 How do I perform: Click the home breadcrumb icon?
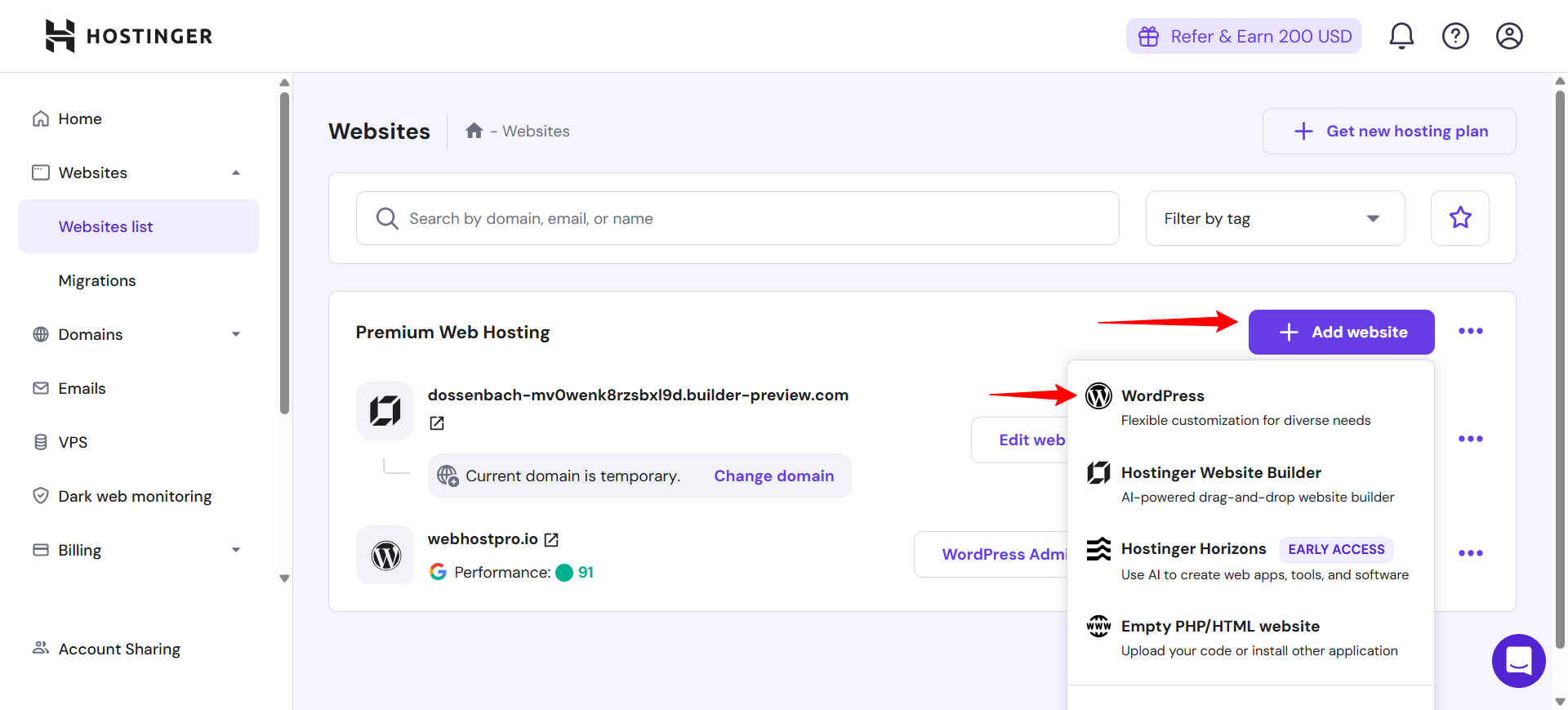click(x=474, y=131)
